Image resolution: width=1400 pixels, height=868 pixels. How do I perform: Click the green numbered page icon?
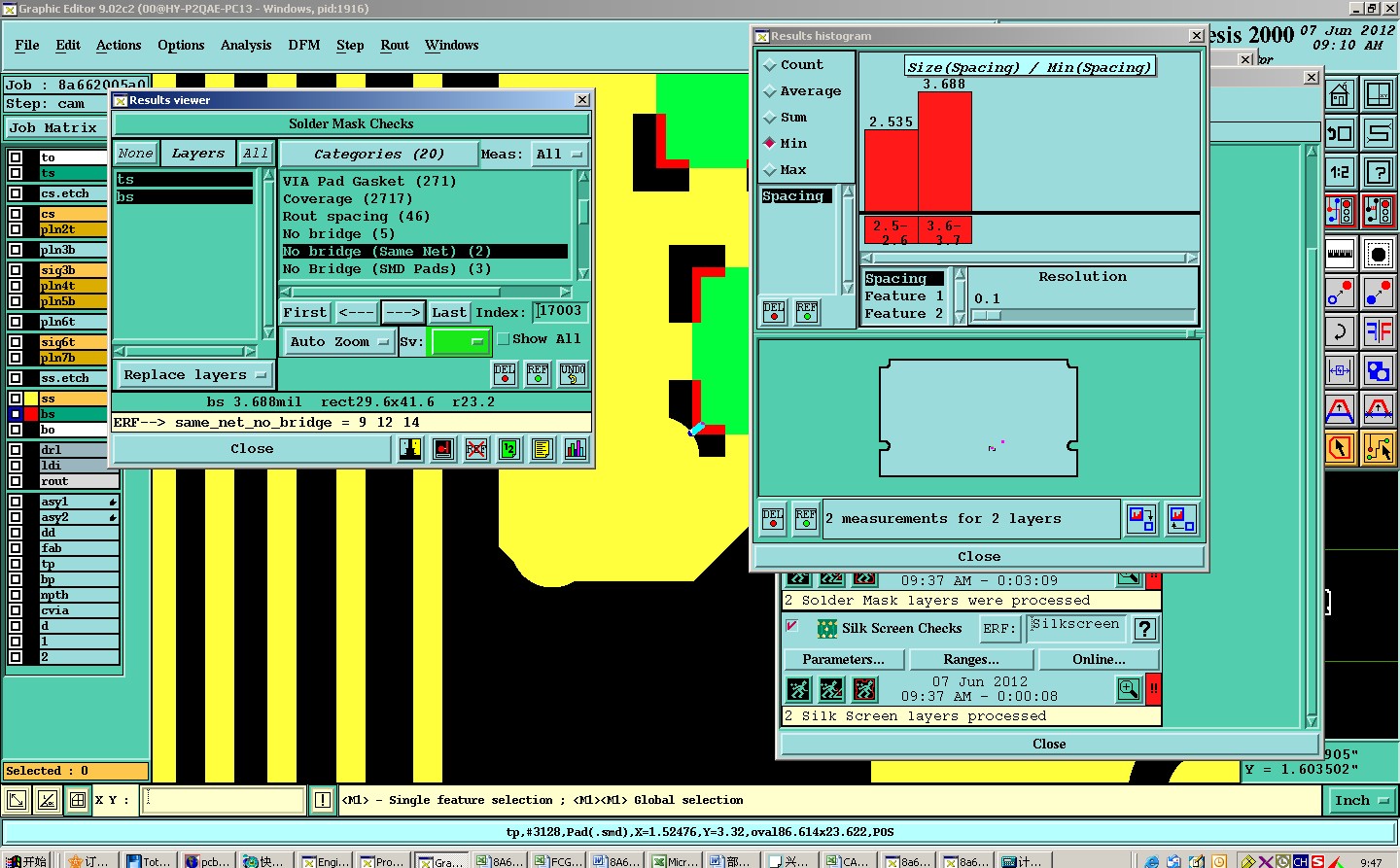click(x=509, y=448)
